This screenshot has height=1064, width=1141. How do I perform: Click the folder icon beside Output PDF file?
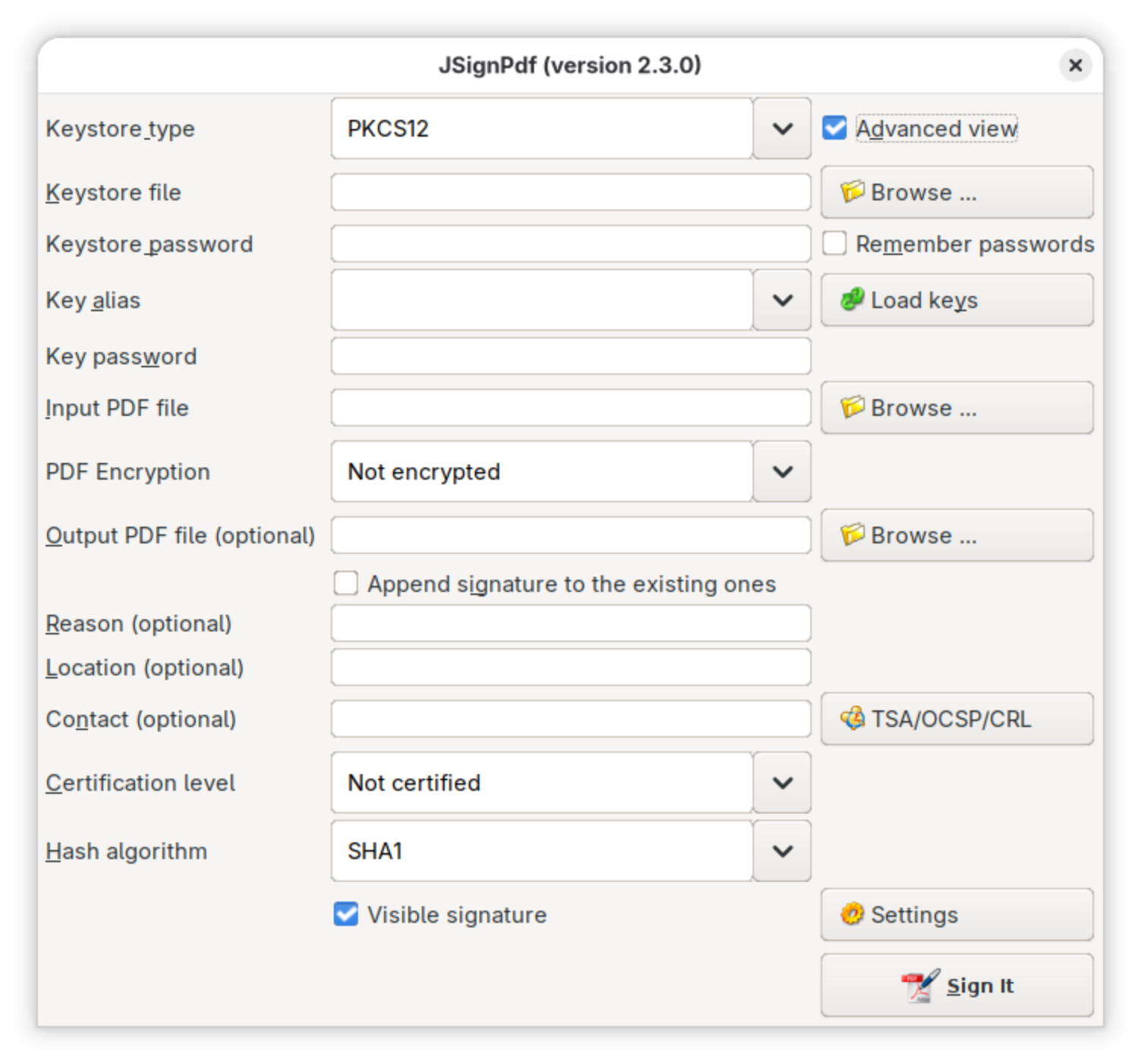[852, 535]
